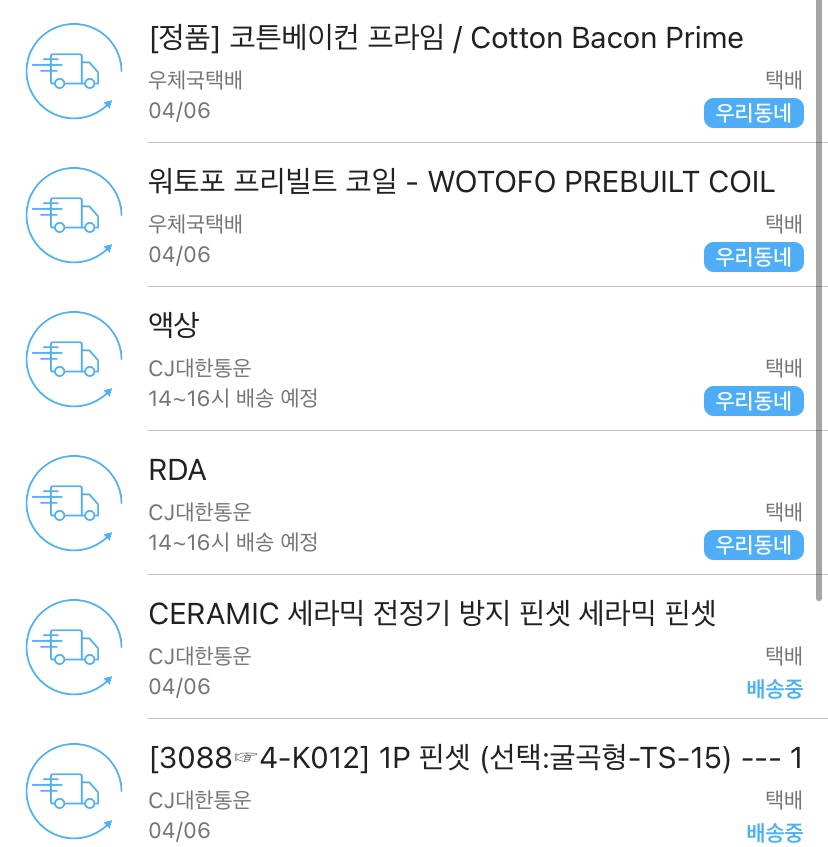The width and height of the screenshot is (828, 847).
Task: Click the delivery truck icon beside Cotton Bacon Prime
Action: point(67,71)
